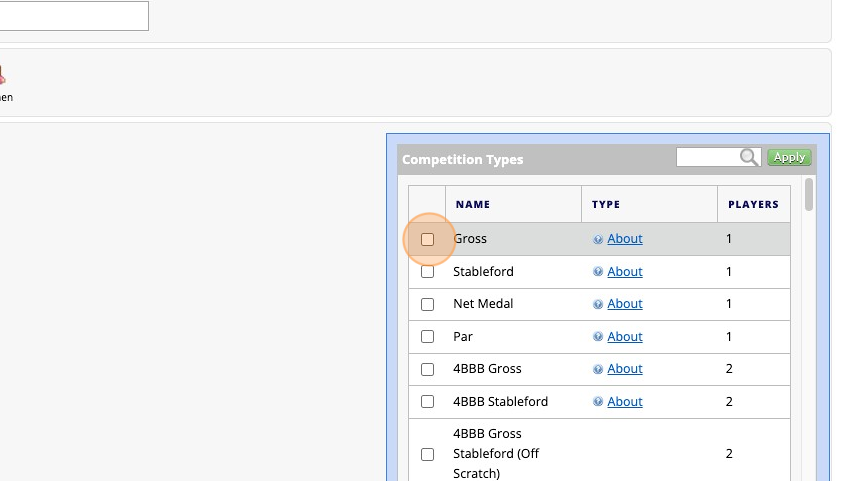The height and width of the screenshot is (481, 860).
Task: Enable the Stableford checkbox
Action: coord(428,272)
